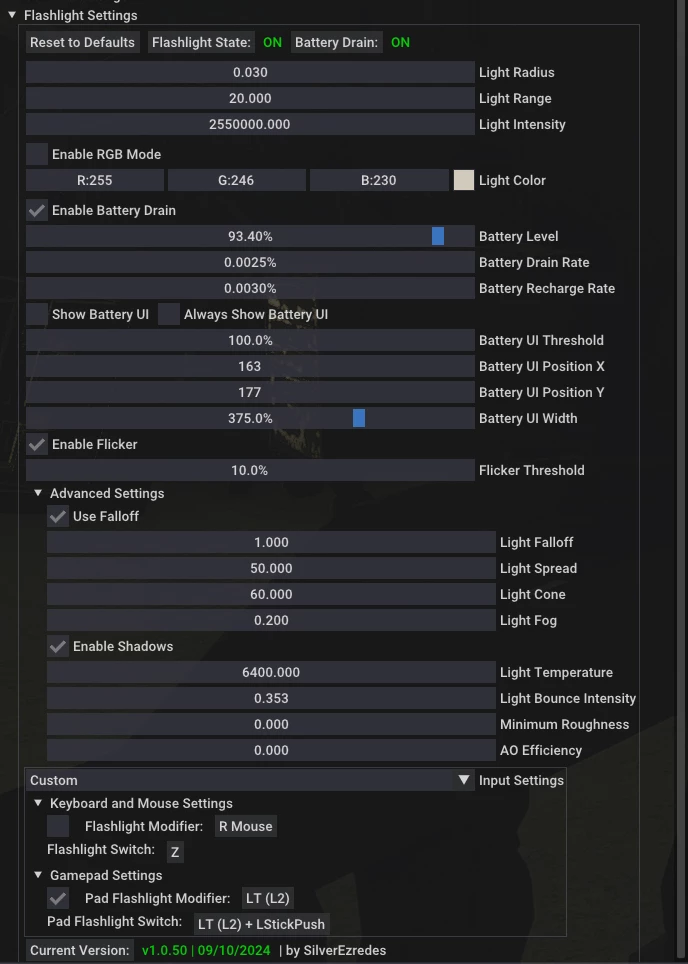
Task: Click the LT (L2) + LStickPush binding
Action: click(262, 924)
